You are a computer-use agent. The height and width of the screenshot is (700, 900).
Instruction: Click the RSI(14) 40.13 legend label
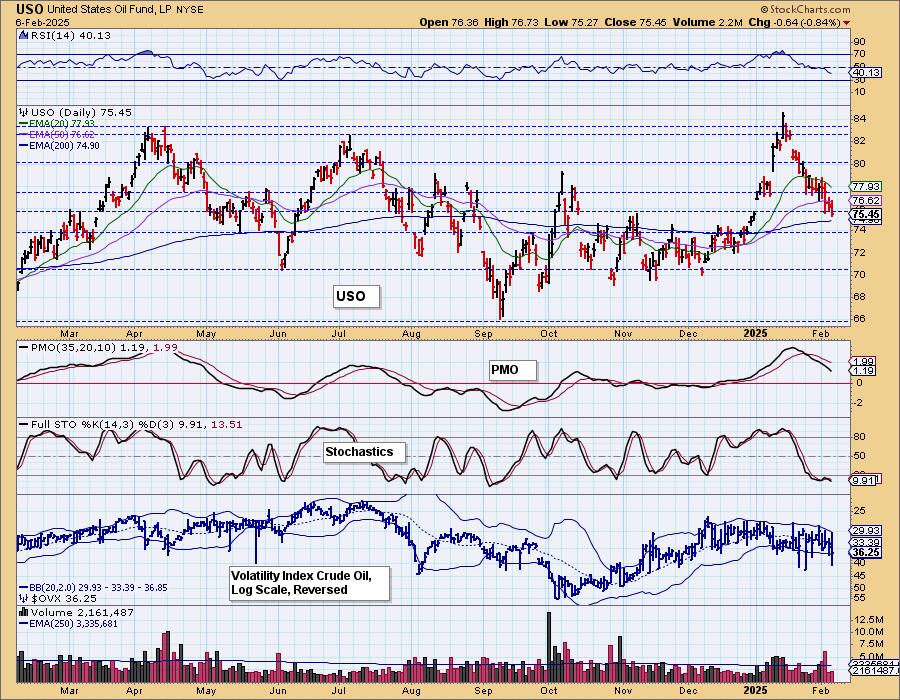71,35
